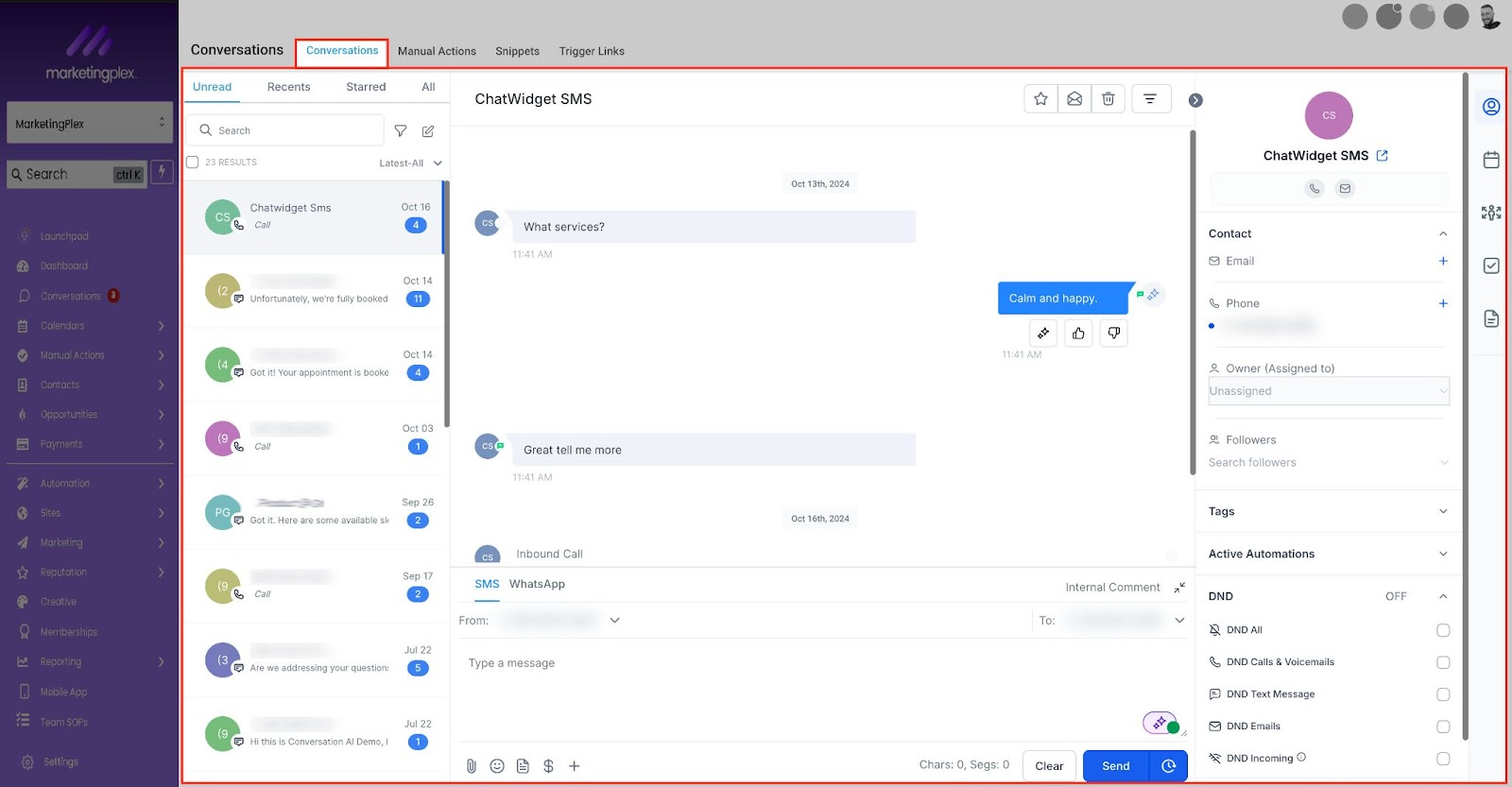Viewport: 1512px width, 787px height.
Task: Select all 23 results checkbox
Action: point(193,163)
